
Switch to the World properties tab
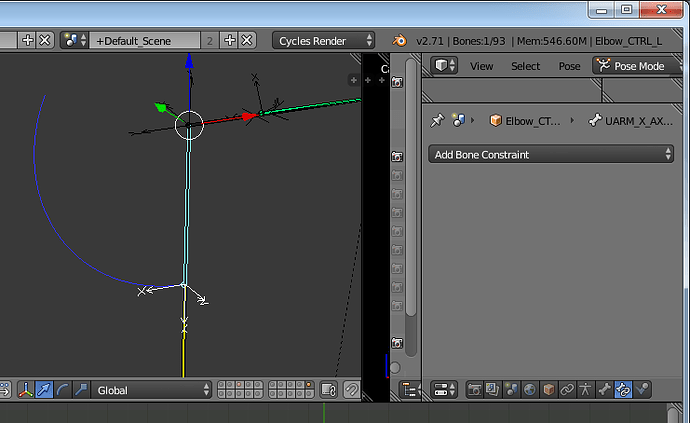[530, 390]
